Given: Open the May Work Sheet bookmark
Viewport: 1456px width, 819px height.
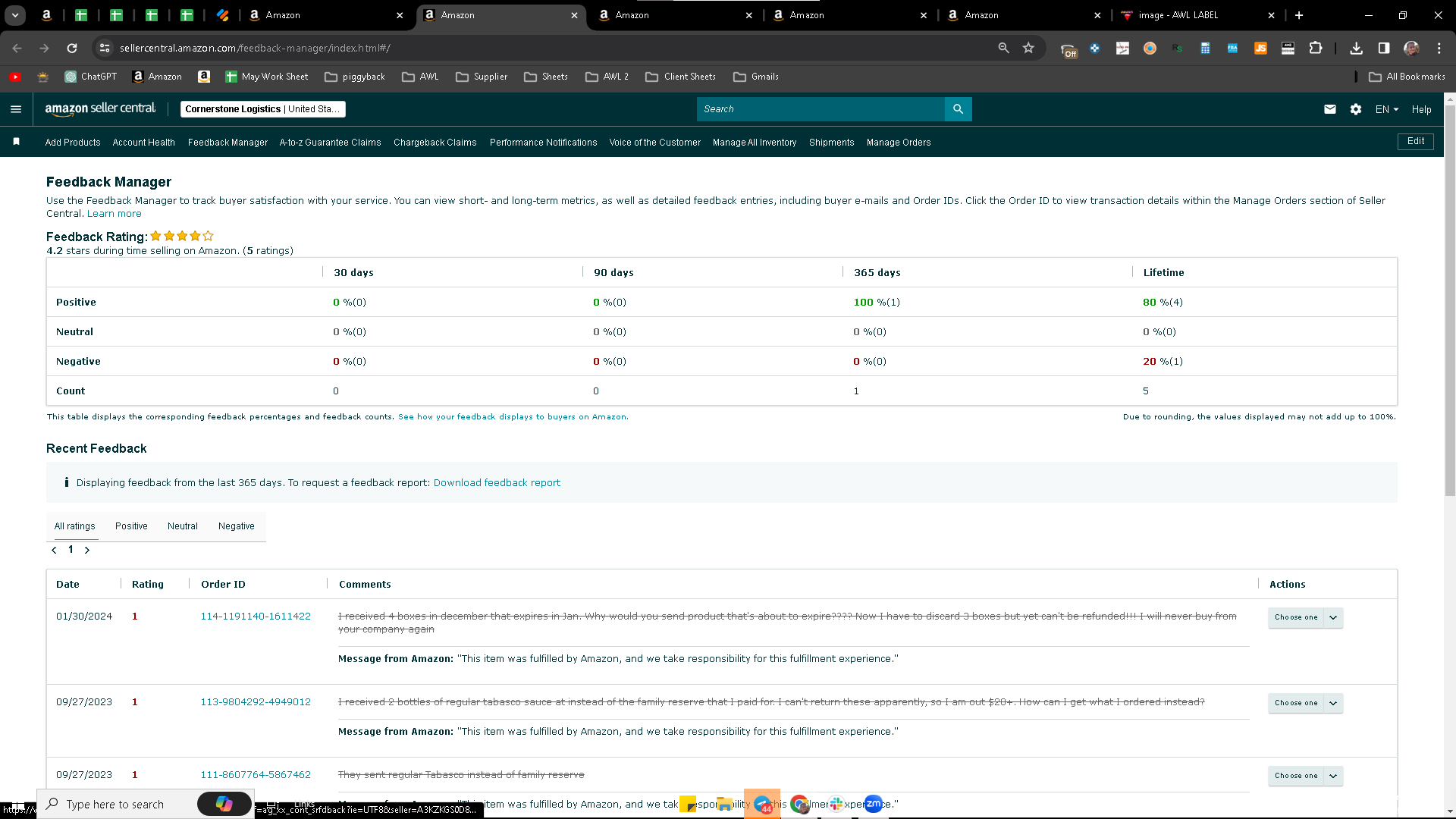Looking at the screenshot, I should 267,77.
